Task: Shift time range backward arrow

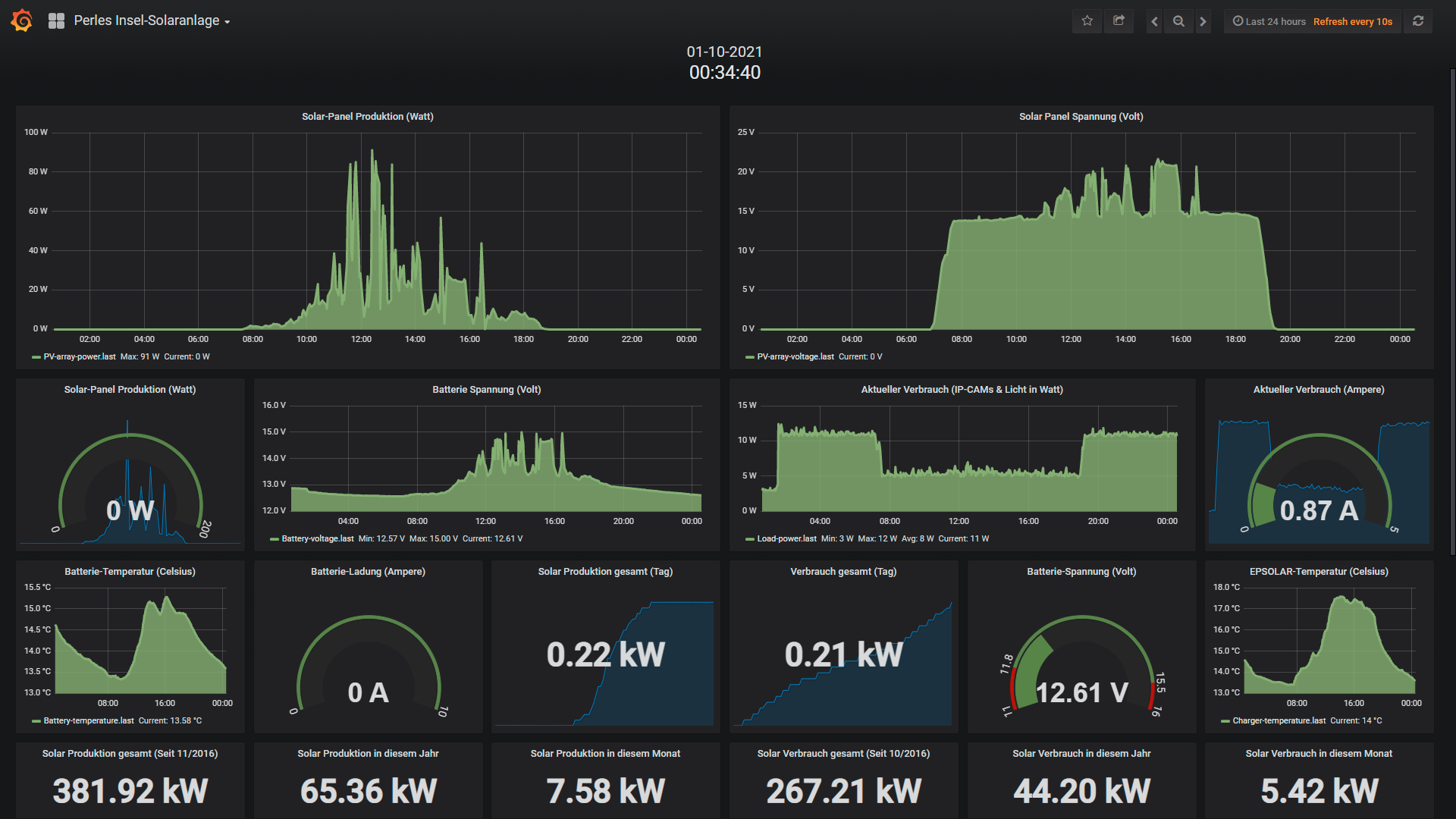Action: tap(1154, 21)
